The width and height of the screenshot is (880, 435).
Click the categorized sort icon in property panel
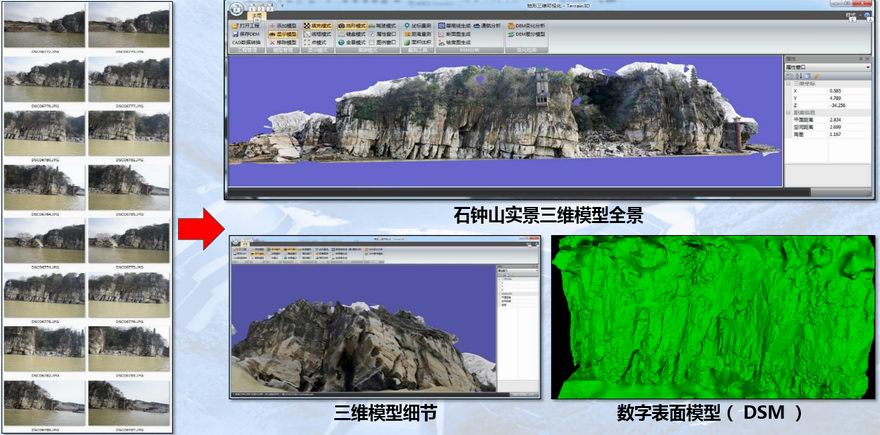(x=789, y=76)
